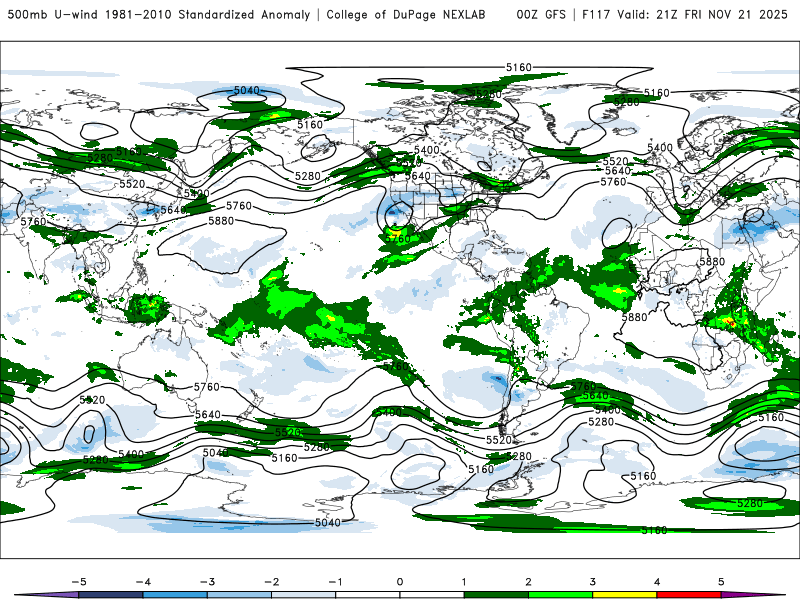
Task: Click the '-3' colorbar tick label
Action: (207, 582)
